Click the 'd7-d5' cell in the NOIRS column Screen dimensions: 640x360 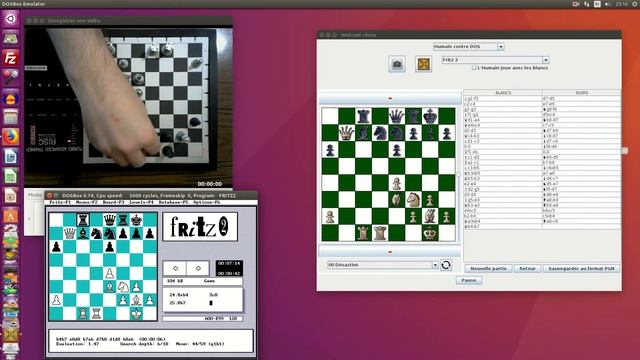[581, 98]
